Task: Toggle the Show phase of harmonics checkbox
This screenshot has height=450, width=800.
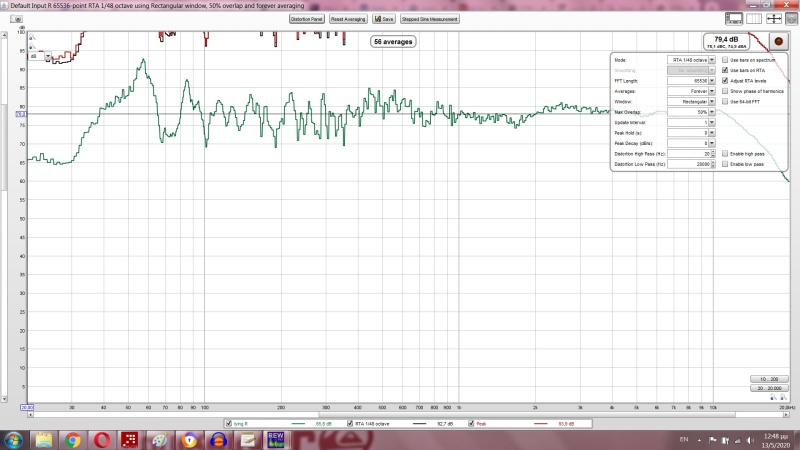Action: click(x=725, y=91)
